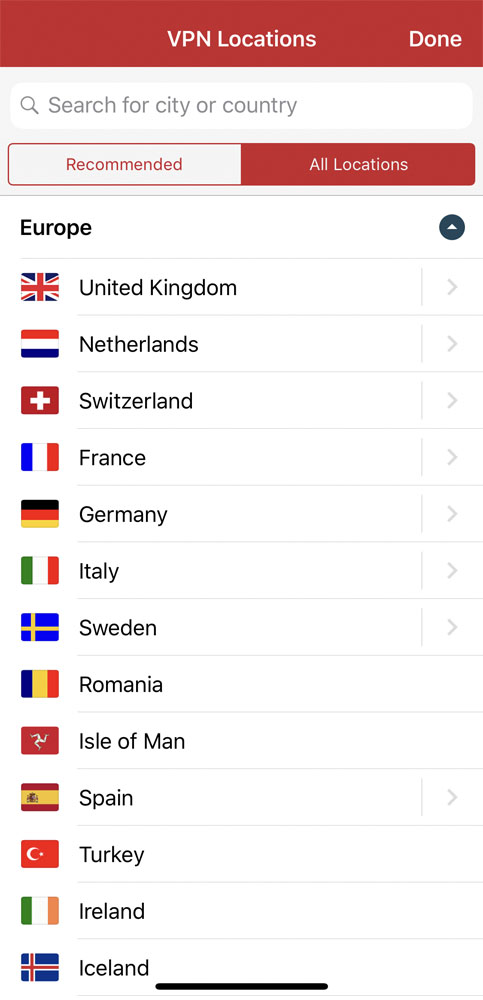The height and width of the screenshot is (1000, 483).
Task: Collapse the Europe section arrow
Action: click(x=452, y=228)
